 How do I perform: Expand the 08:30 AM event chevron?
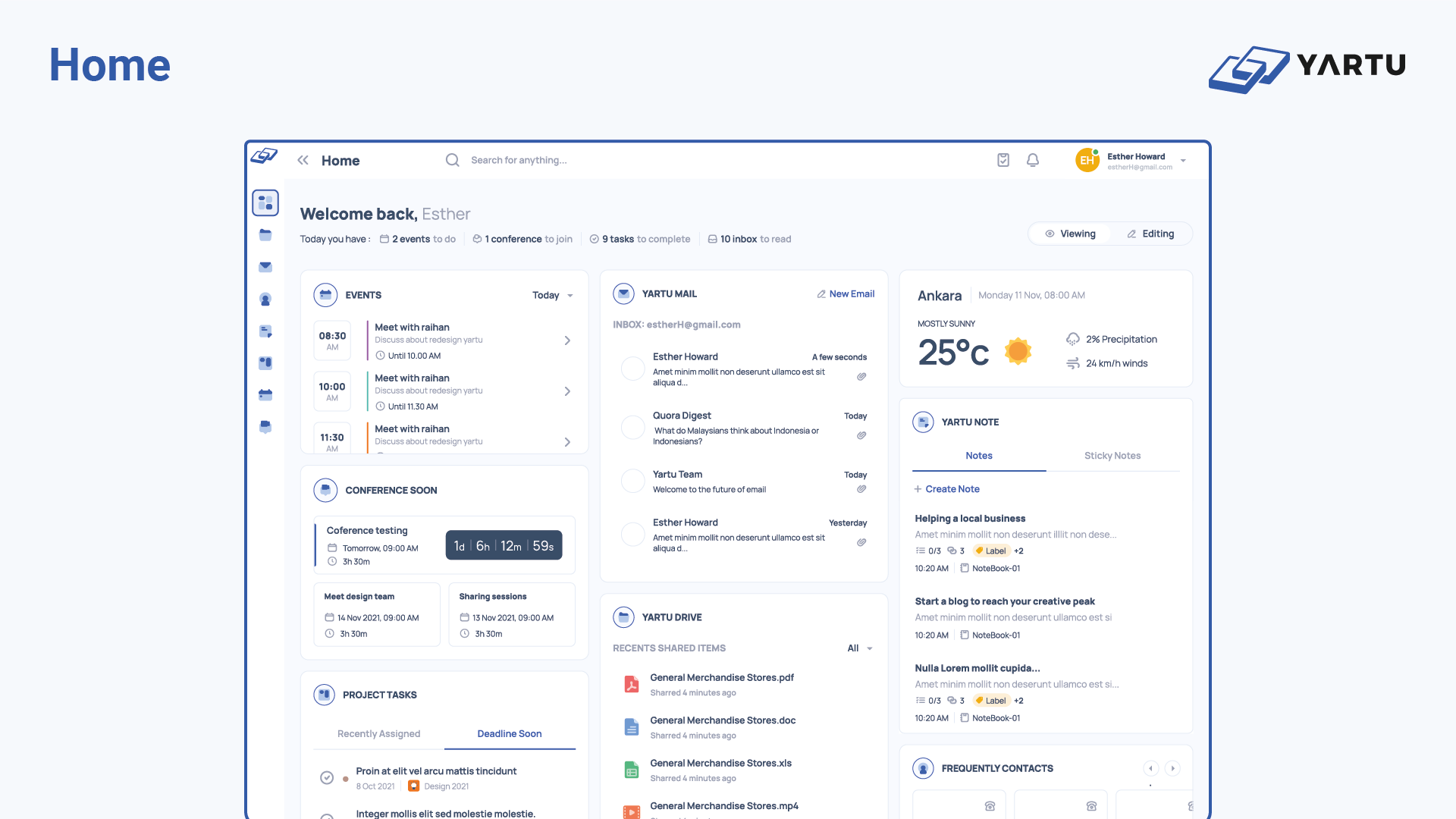click(567, 340)
